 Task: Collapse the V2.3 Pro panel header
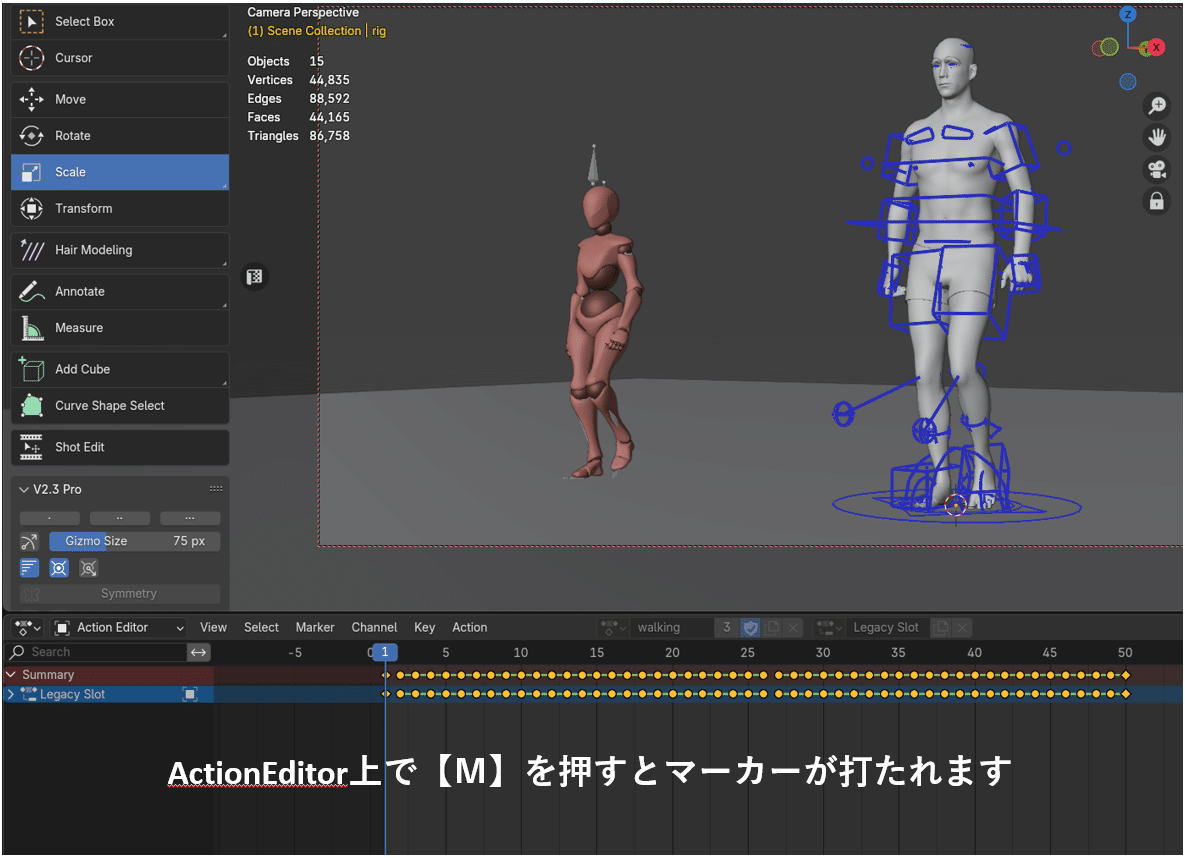[x=25, y=489]
